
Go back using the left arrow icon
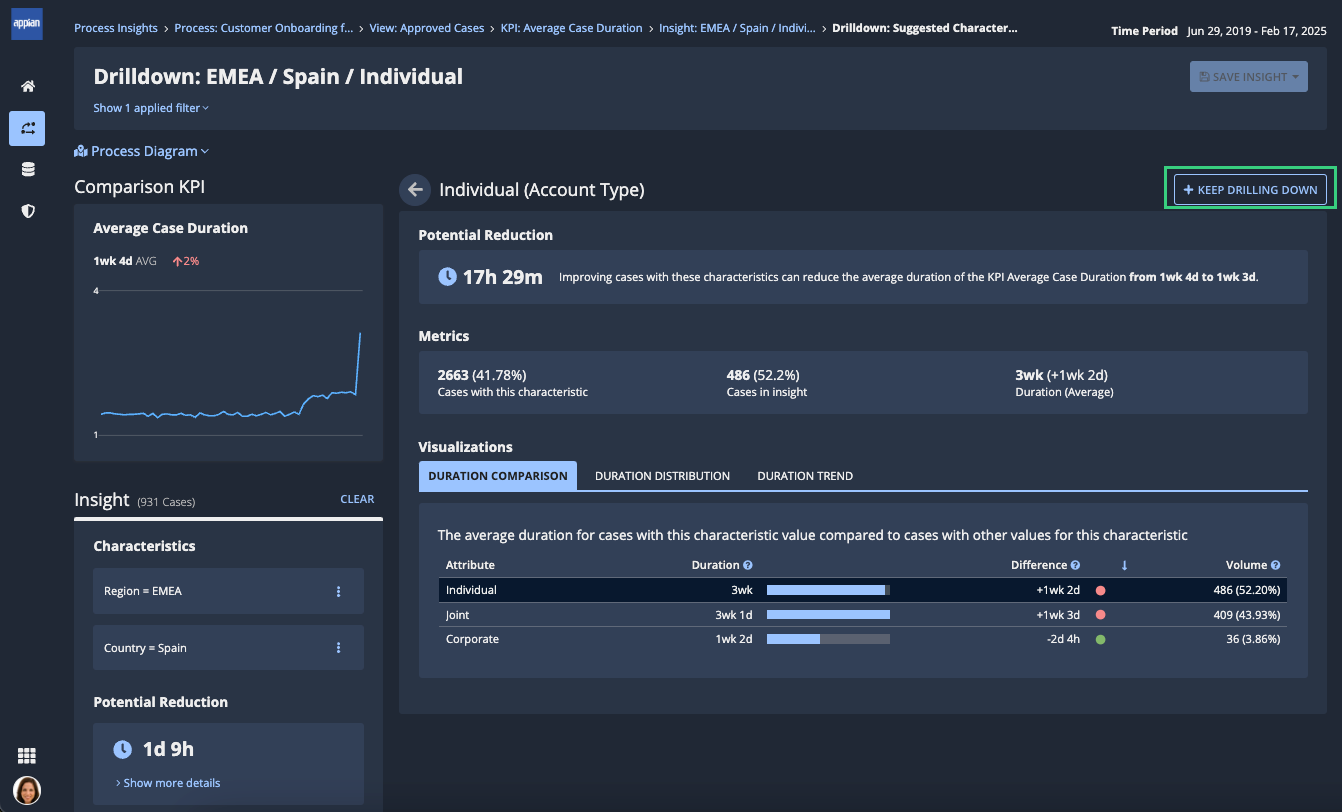coord(414,189)
